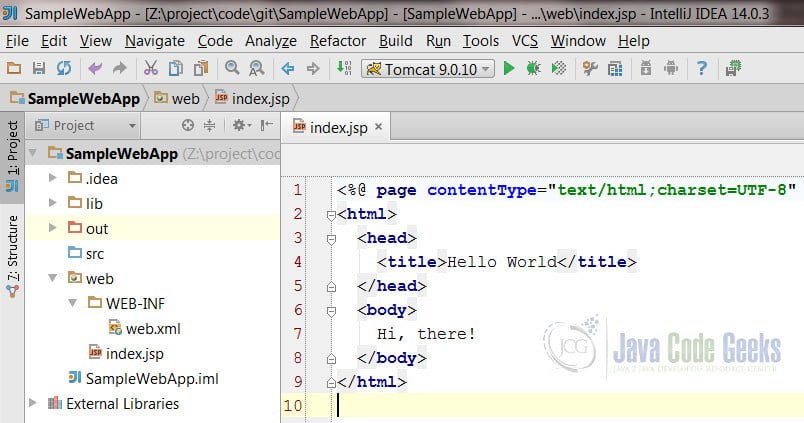The height and width of the screenshot is (423, 804).
Task: Expand the .idea folder
Action: tap(52, 177)
